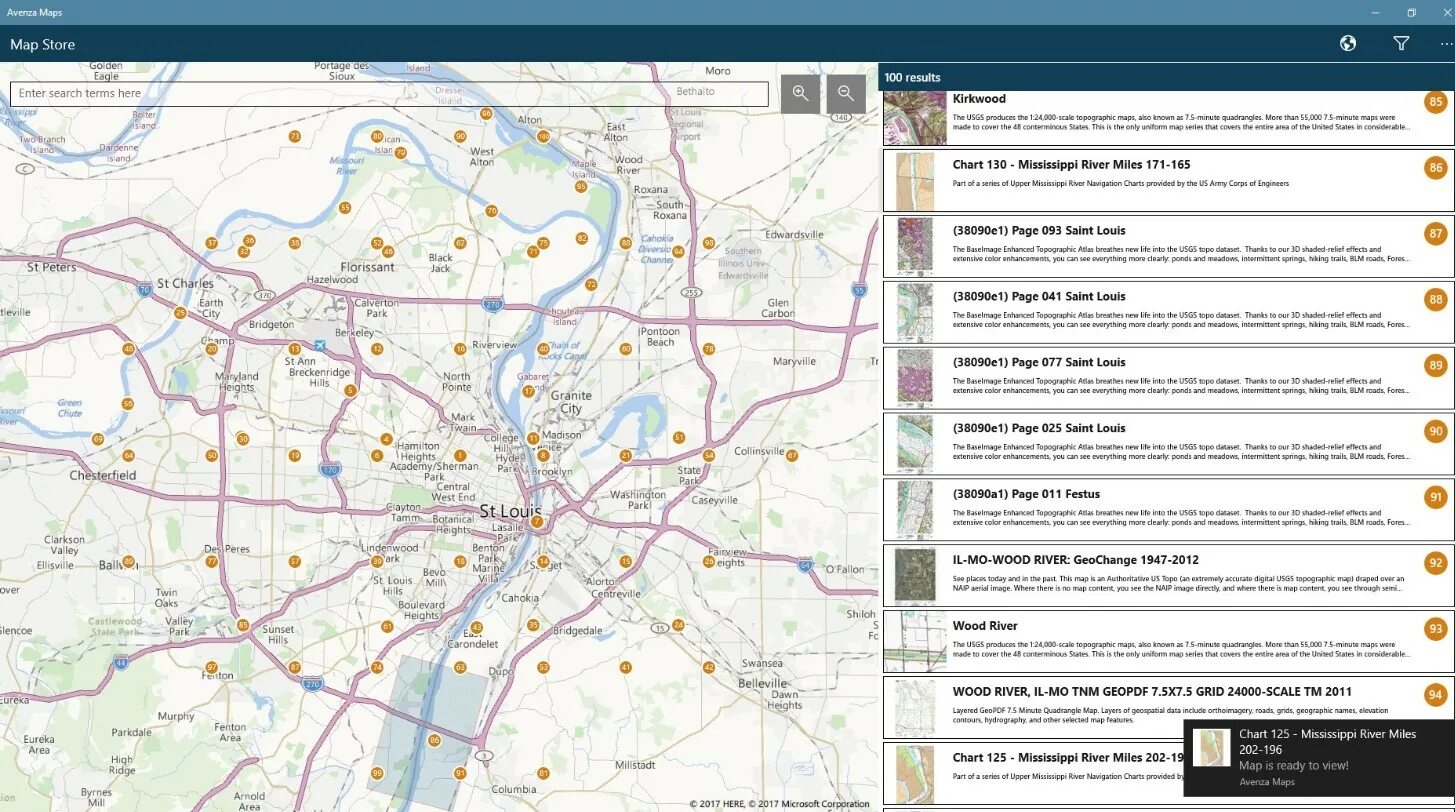Select map marker 60 near Pontoon Beach
This screenshot has width=1455, height=812.
tap(626, 349)
